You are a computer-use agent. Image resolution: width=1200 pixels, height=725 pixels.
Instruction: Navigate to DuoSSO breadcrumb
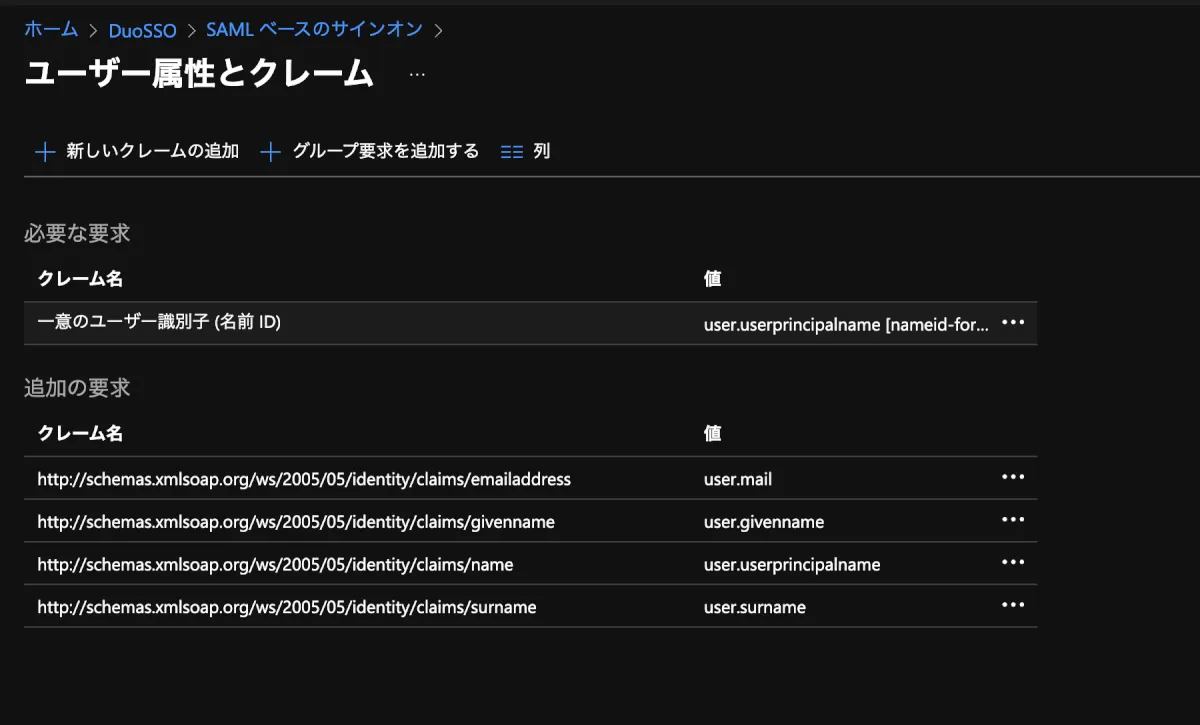click(x=142, y=30)
